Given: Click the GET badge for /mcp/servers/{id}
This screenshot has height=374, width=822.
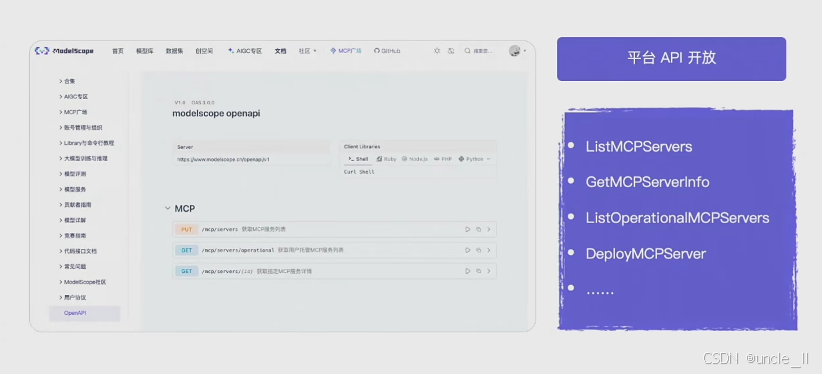Looking at the screenshot, I should pos(187,271).
